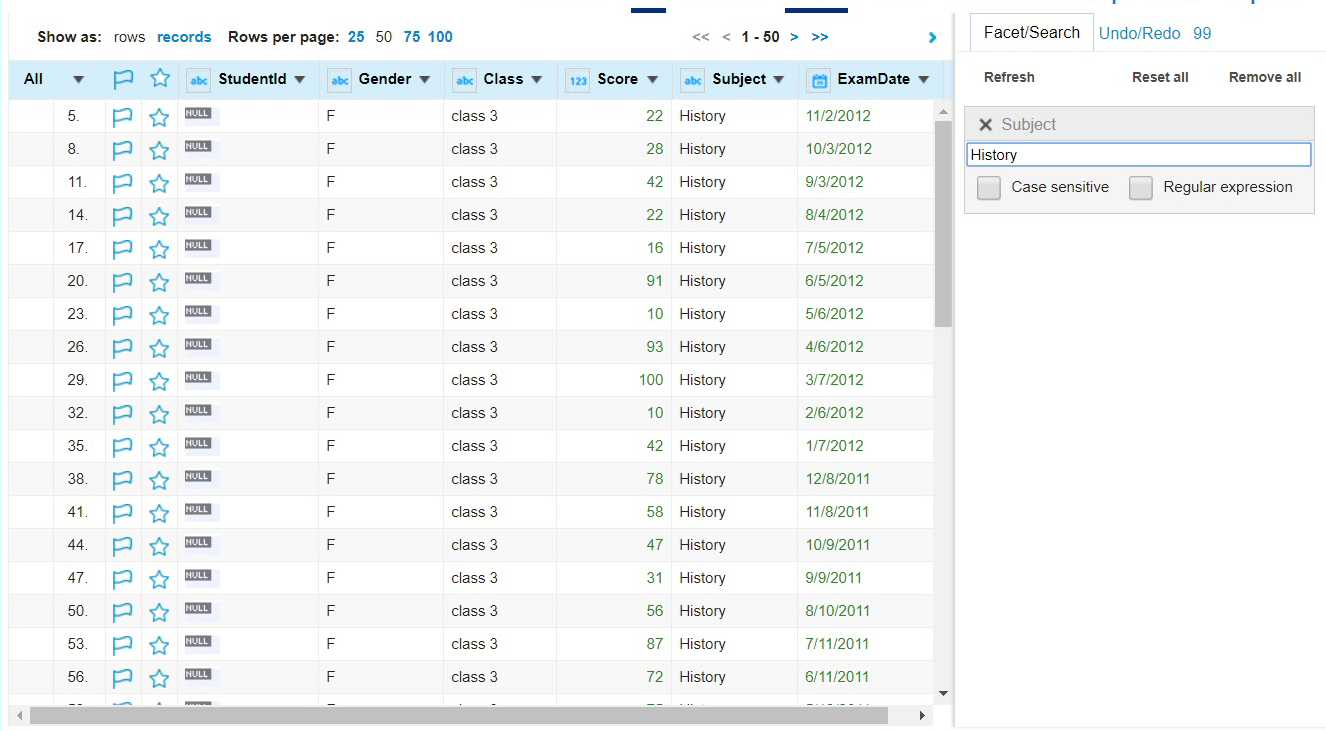This screenshot has width=1326, height=731.
Task: Flag row 26
Action: pos(123,348)
